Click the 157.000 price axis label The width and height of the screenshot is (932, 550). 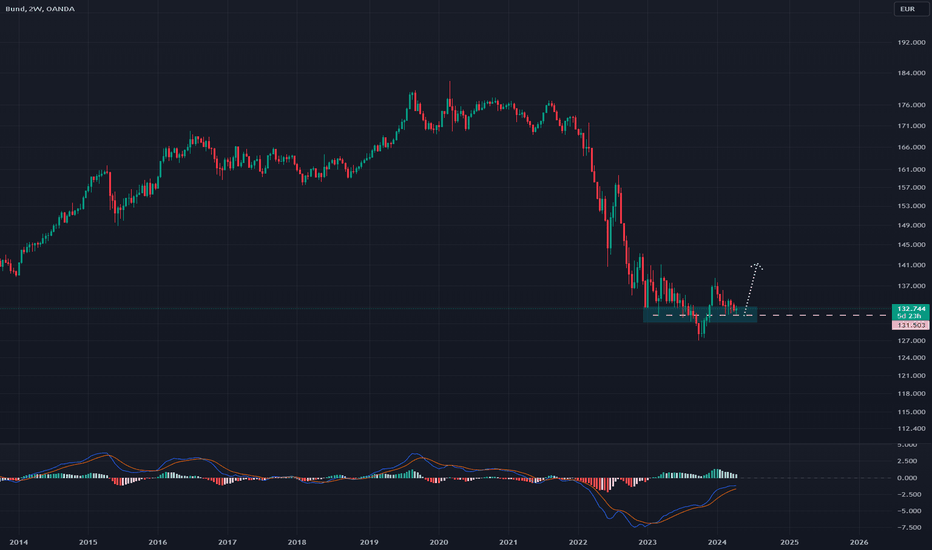click(x=911, y=187)
